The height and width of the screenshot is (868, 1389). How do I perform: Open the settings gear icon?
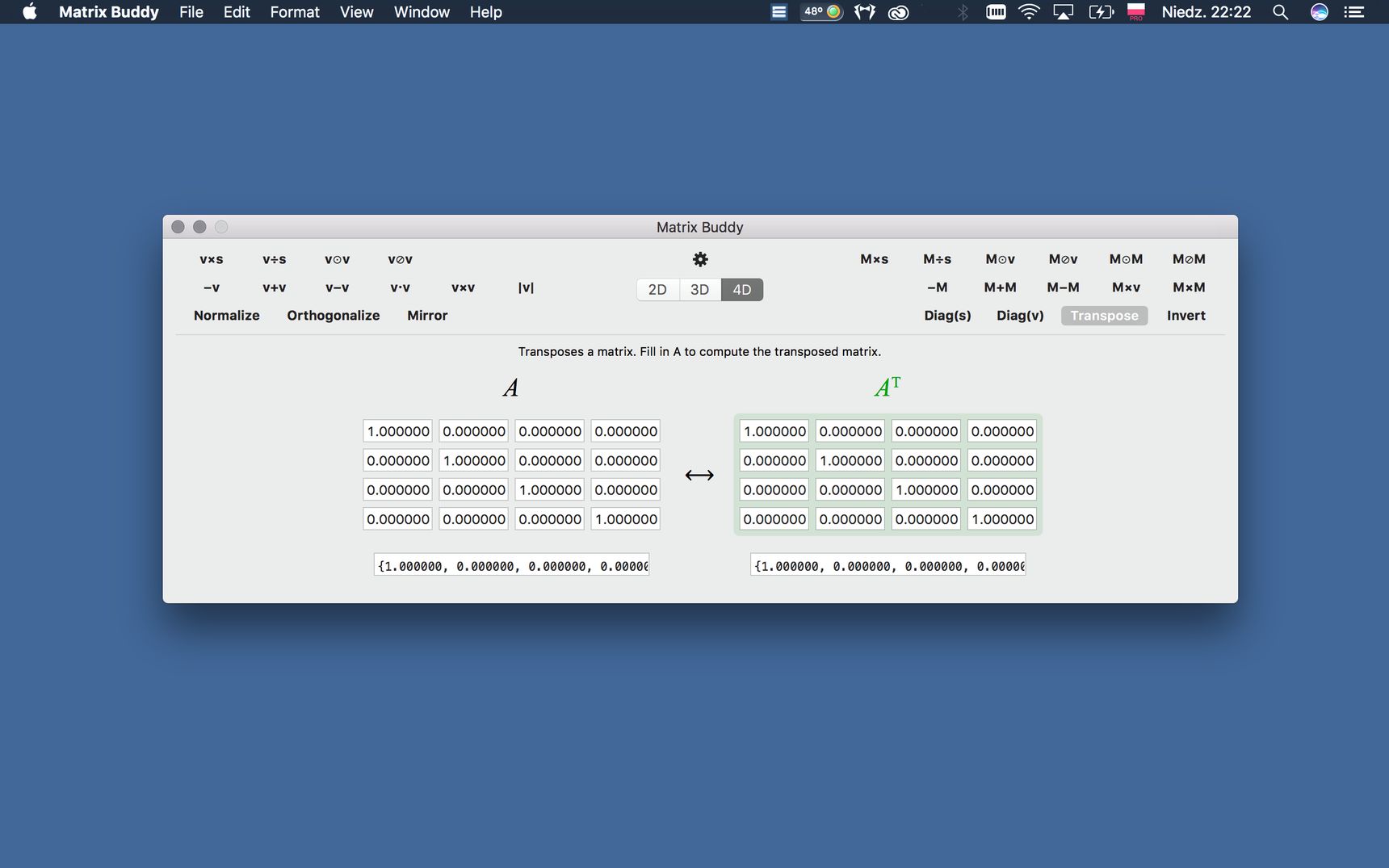700,259
